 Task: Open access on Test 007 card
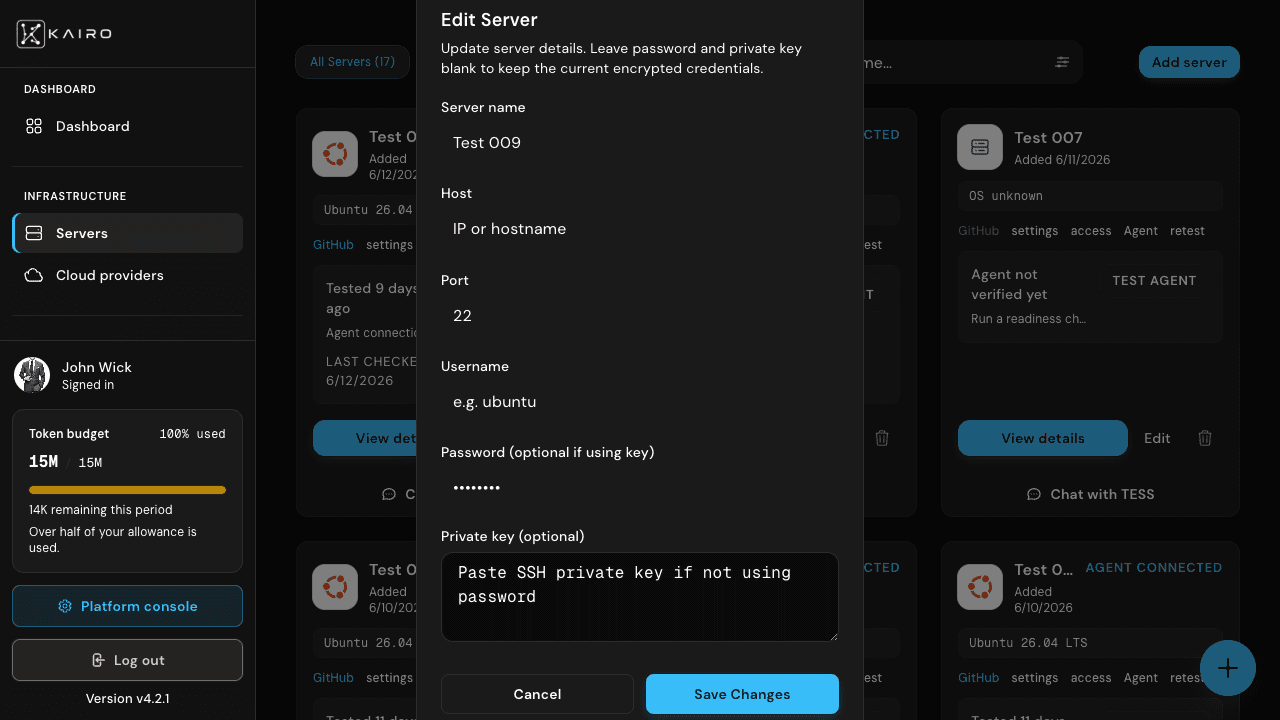tap(1091, 231)
